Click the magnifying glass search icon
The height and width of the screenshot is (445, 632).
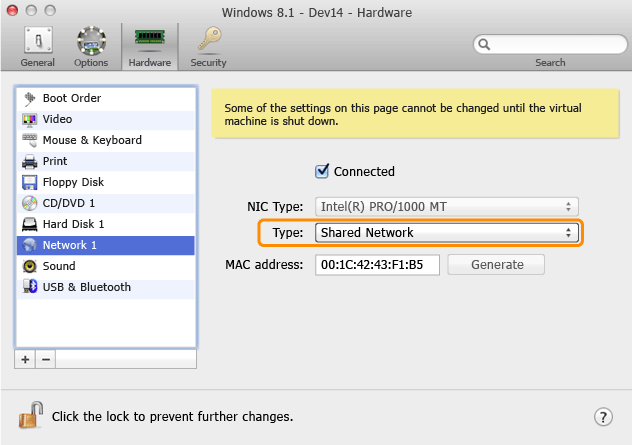(484, 44)
